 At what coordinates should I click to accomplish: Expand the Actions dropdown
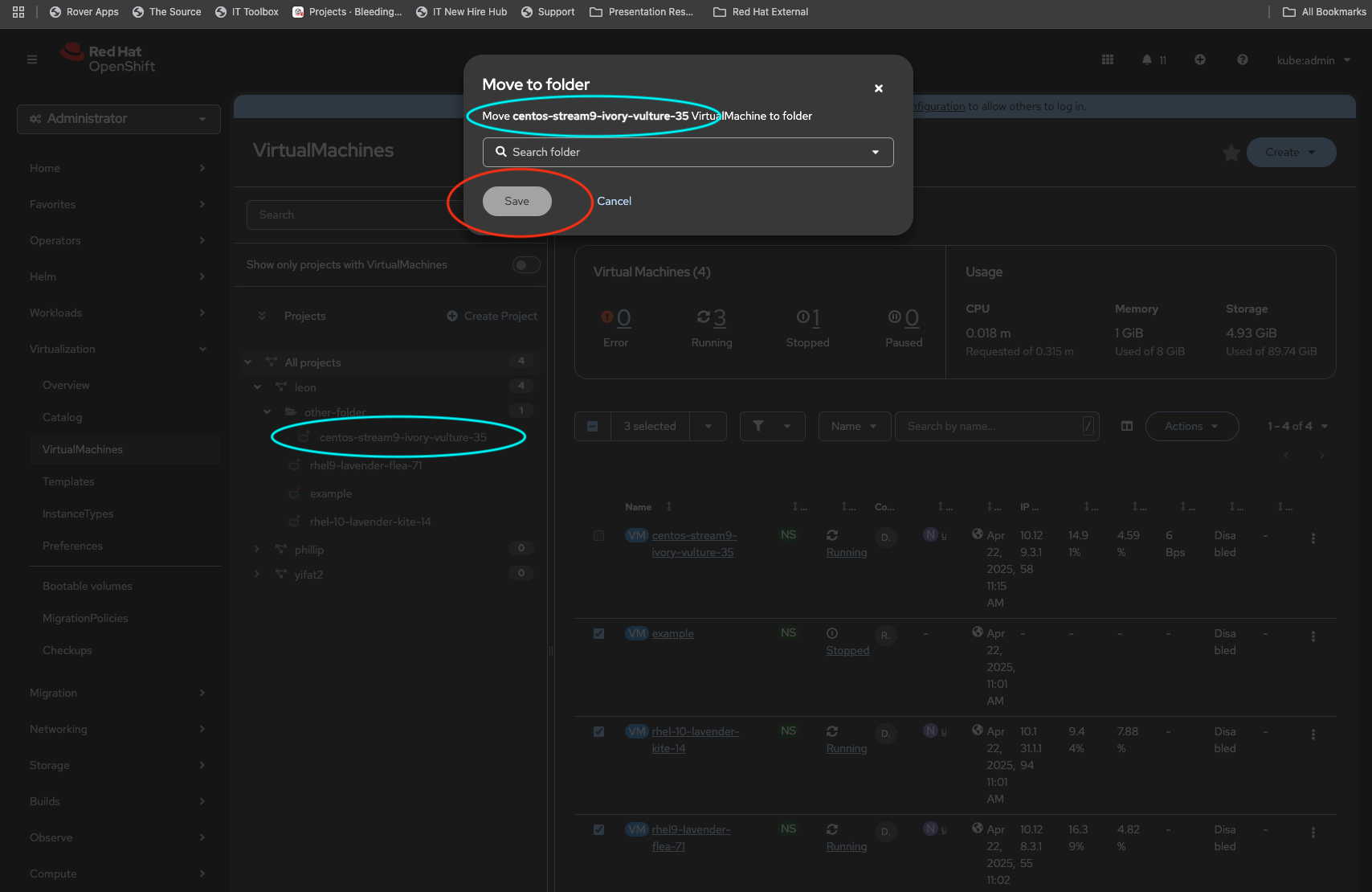click(1191, 426)
